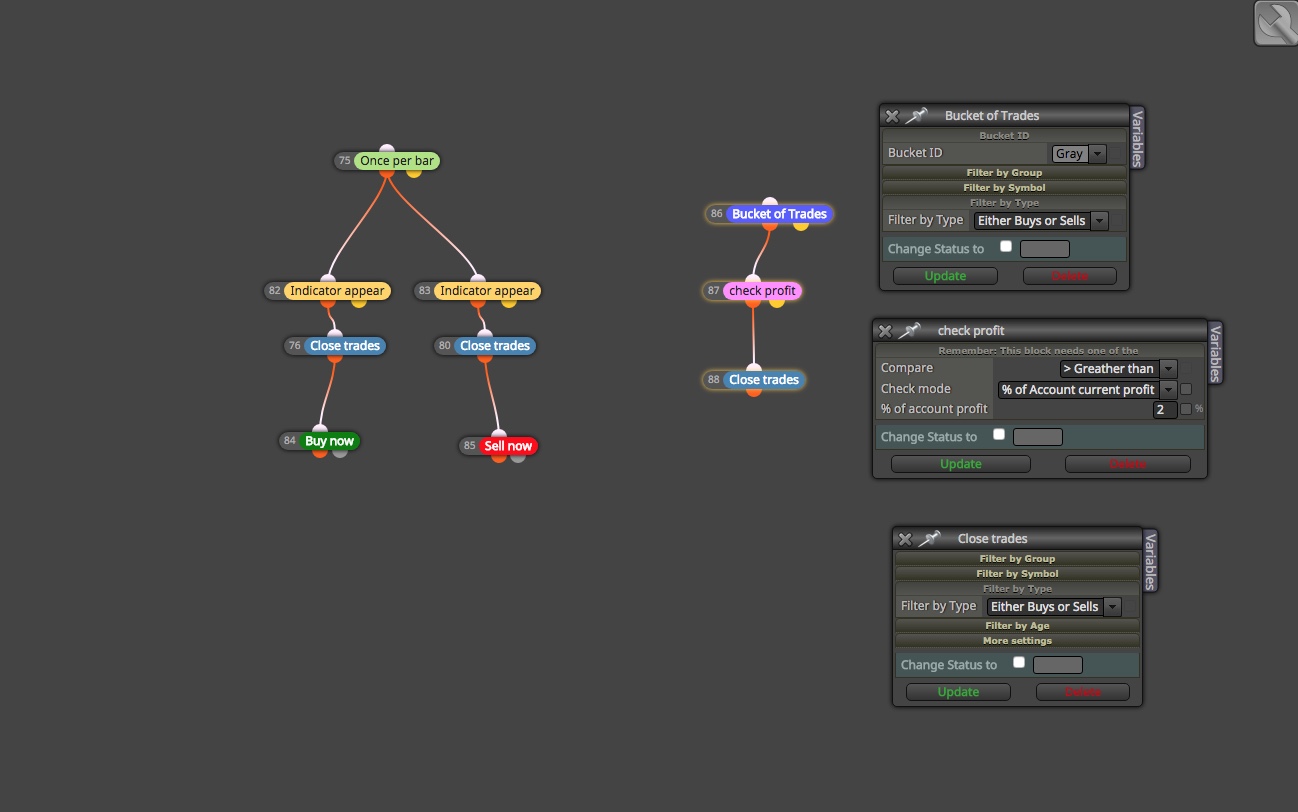Click yellow output dot of check profit block
The height and width of the screenshot is (812, 1298).
point(777,302)
